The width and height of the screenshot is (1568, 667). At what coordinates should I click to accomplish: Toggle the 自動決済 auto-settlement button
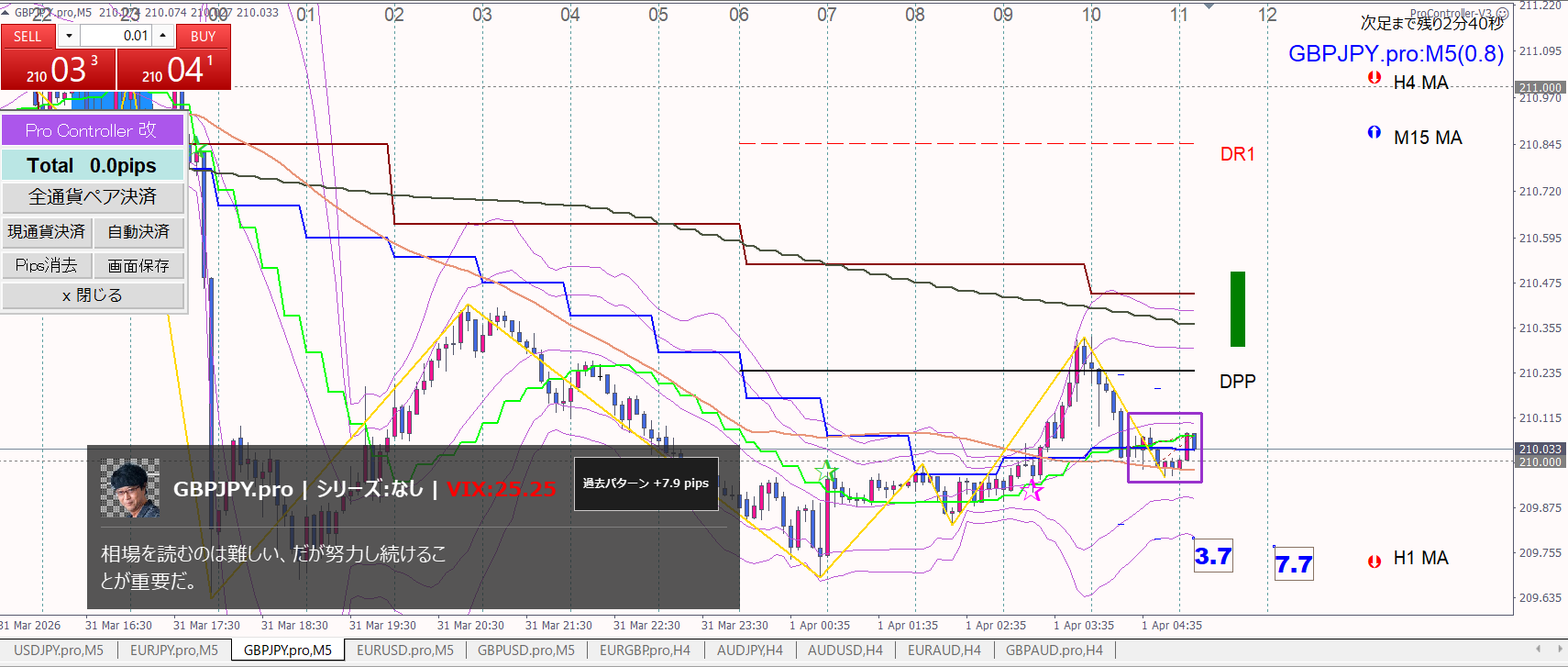(138, 232)
